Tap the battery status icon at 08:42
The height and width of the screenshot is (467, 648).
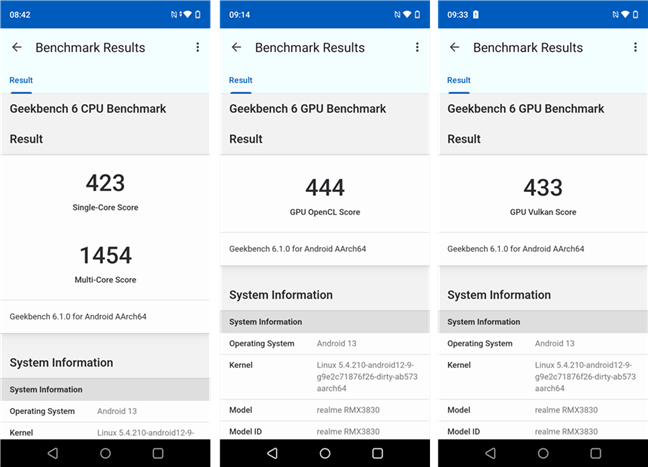(x=198, y=14)
